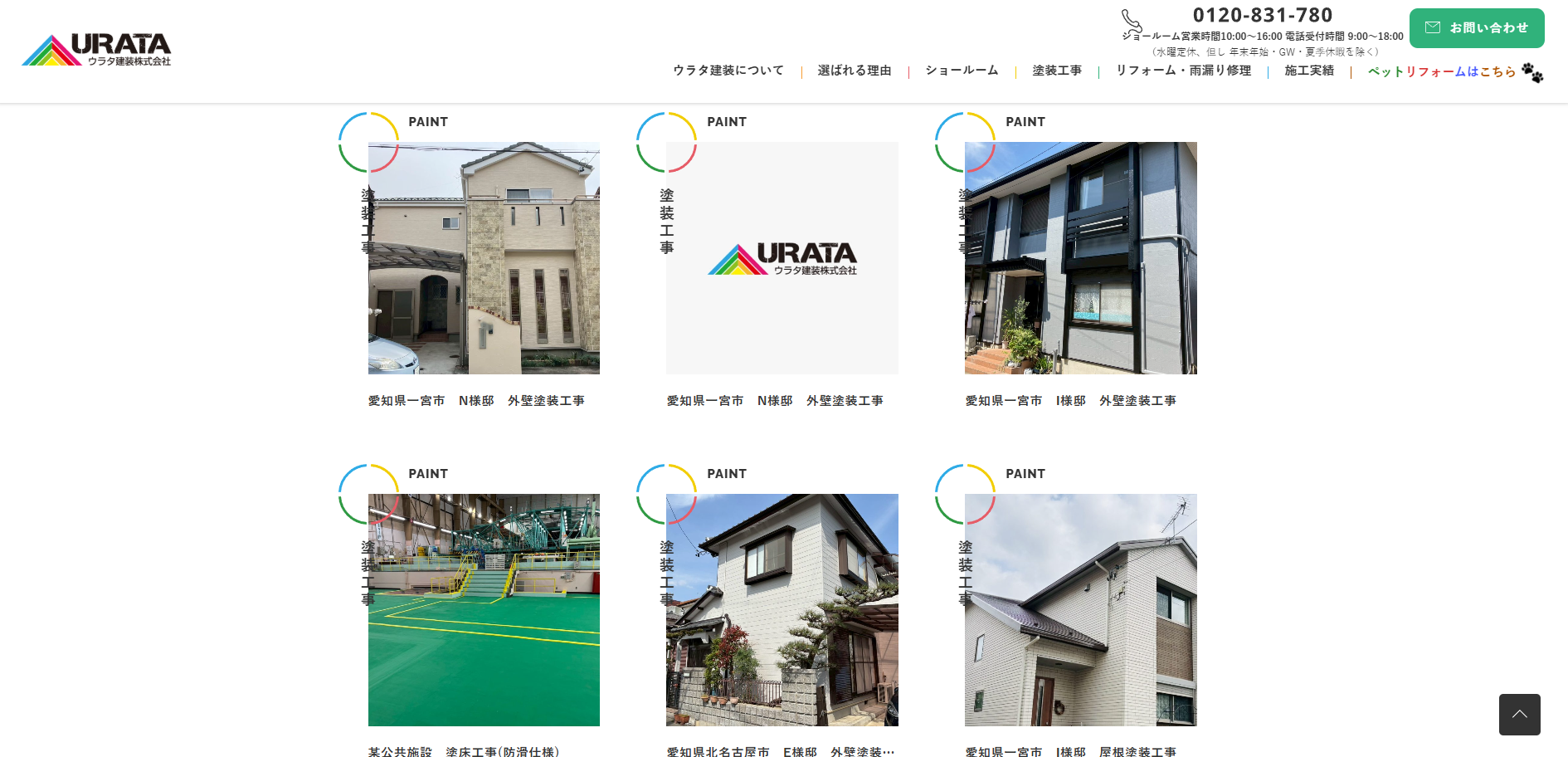The width and height of the screenshot is (1568, 757).
Task: Follow the ペットリフォームはこちら link
Action: [1442, 71]
